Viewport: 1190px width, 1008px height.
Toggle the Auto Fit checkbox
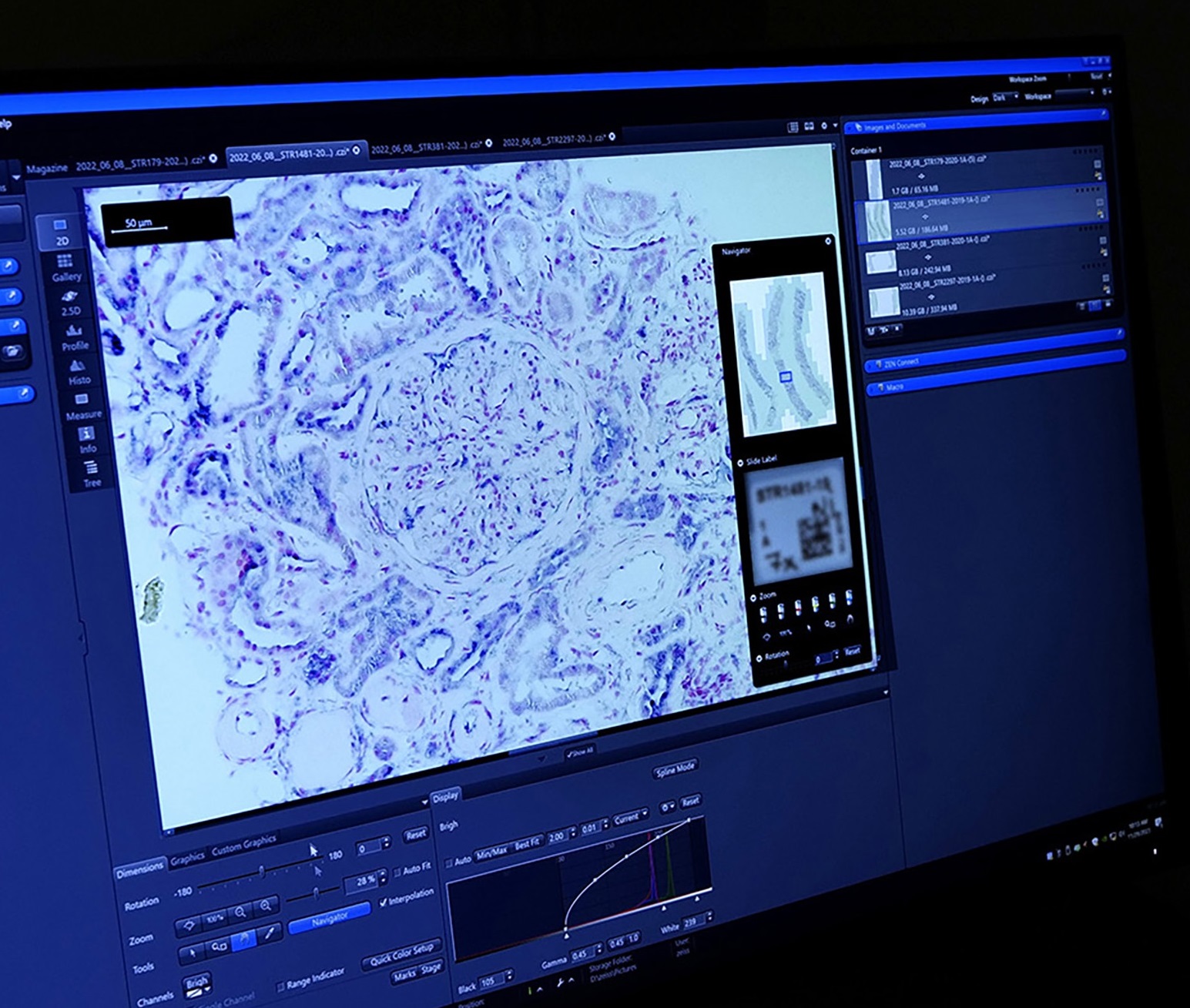pyautogui.click(x=397, y=872)
